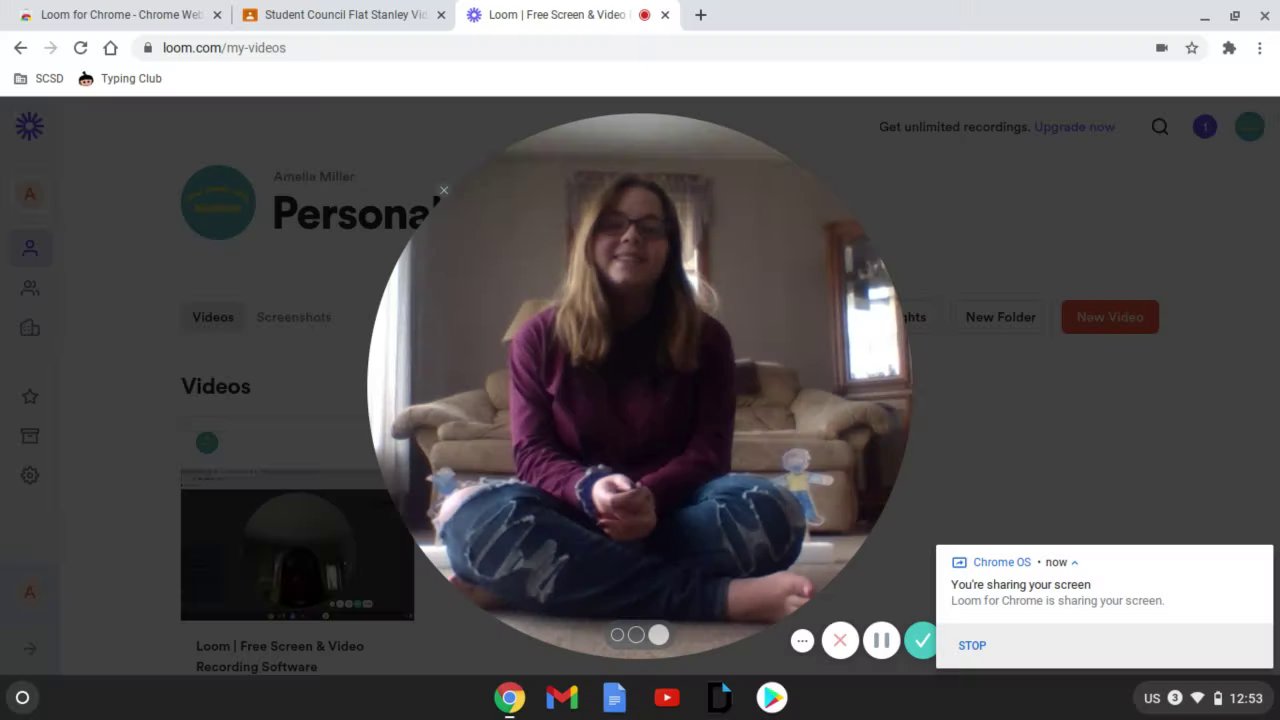Viewport: 1280px width, 720px height.
Task: Go to the browser home page
Action: 110,48
